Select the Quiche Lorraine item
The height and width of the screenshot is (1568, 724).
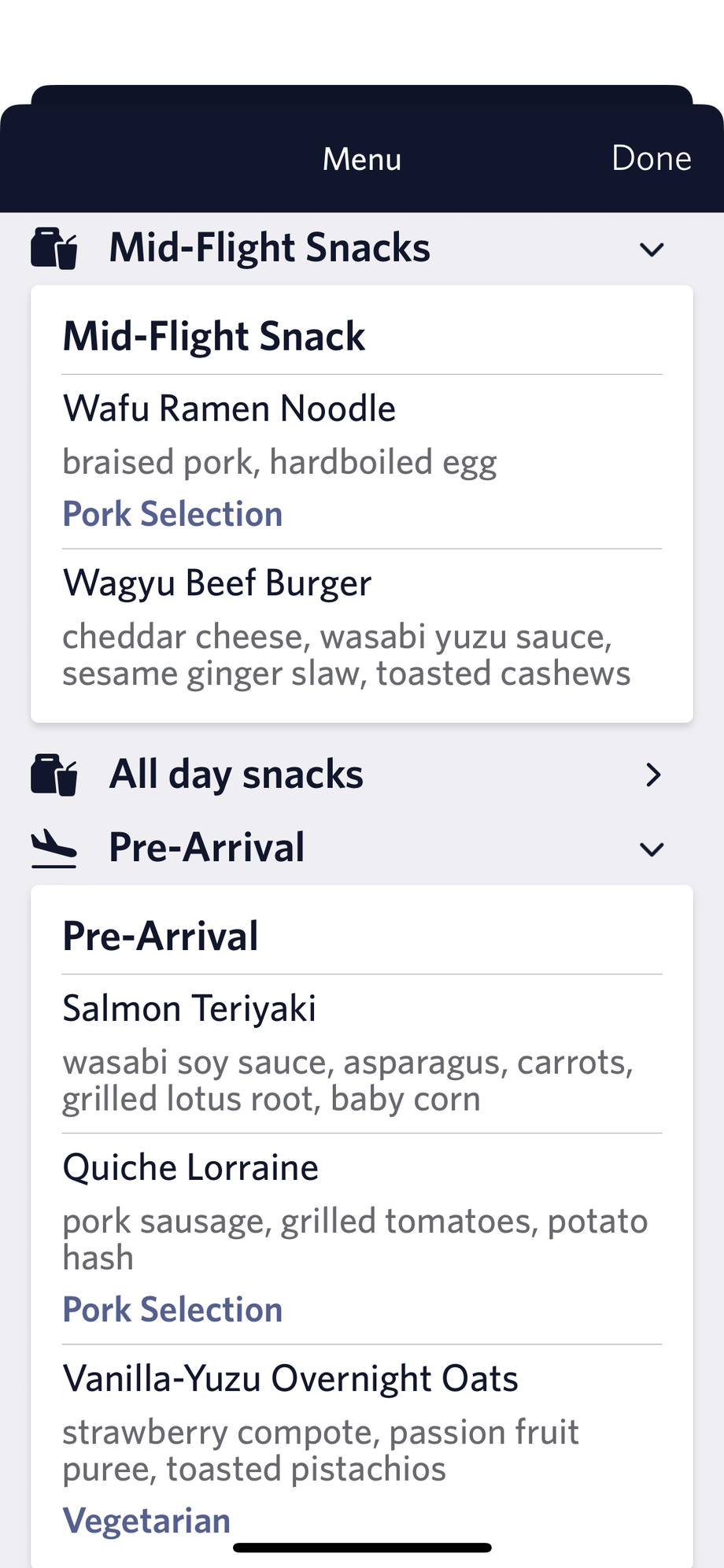tap(362, 1239)
